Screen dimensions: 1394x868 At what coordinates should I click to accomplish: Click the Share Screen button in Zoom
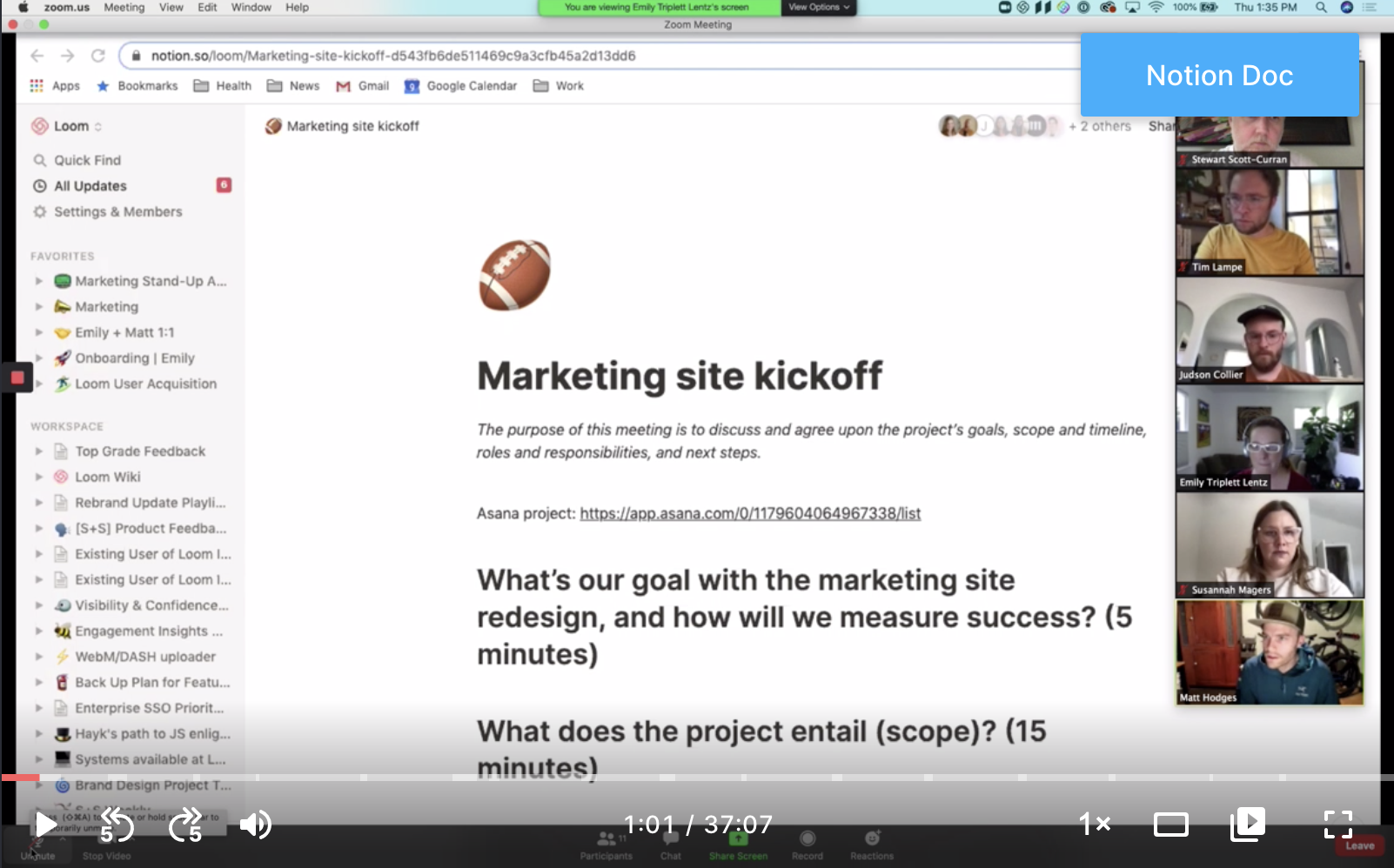click(738, 845)
